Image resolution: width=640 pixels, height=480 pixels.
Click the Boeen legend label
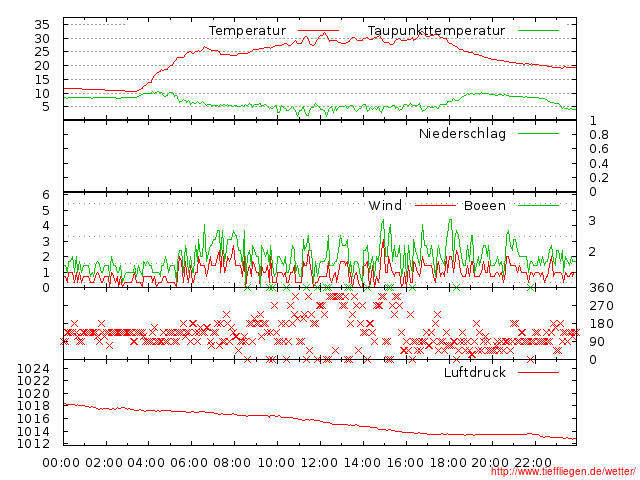tap(485, 206)
